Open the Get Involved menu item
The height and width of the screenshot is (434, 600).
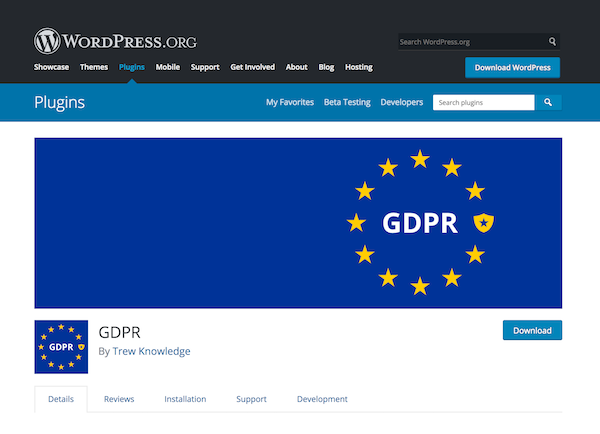(x=253, y=67)
